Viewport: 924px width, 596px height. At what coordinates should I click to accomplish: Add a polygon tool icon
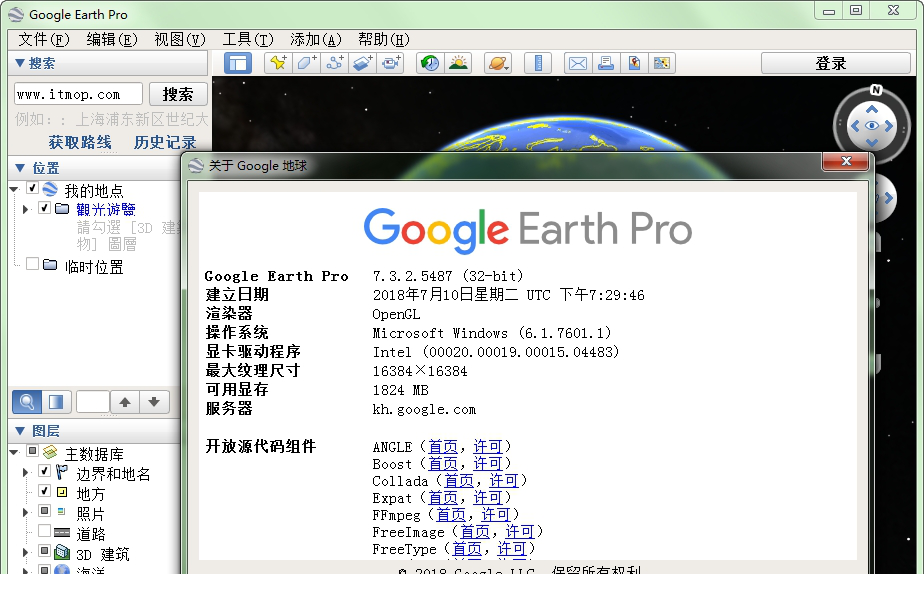(306, 63)
